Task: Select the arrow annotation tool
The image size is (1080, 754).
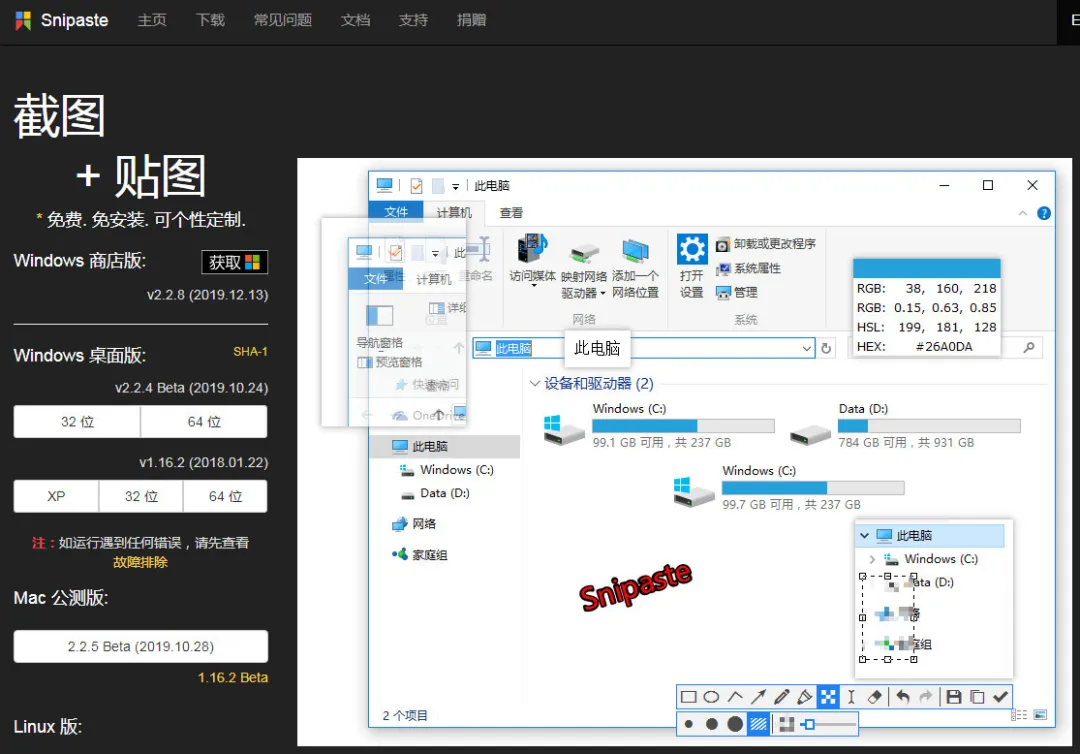Action: coord(758,697)
